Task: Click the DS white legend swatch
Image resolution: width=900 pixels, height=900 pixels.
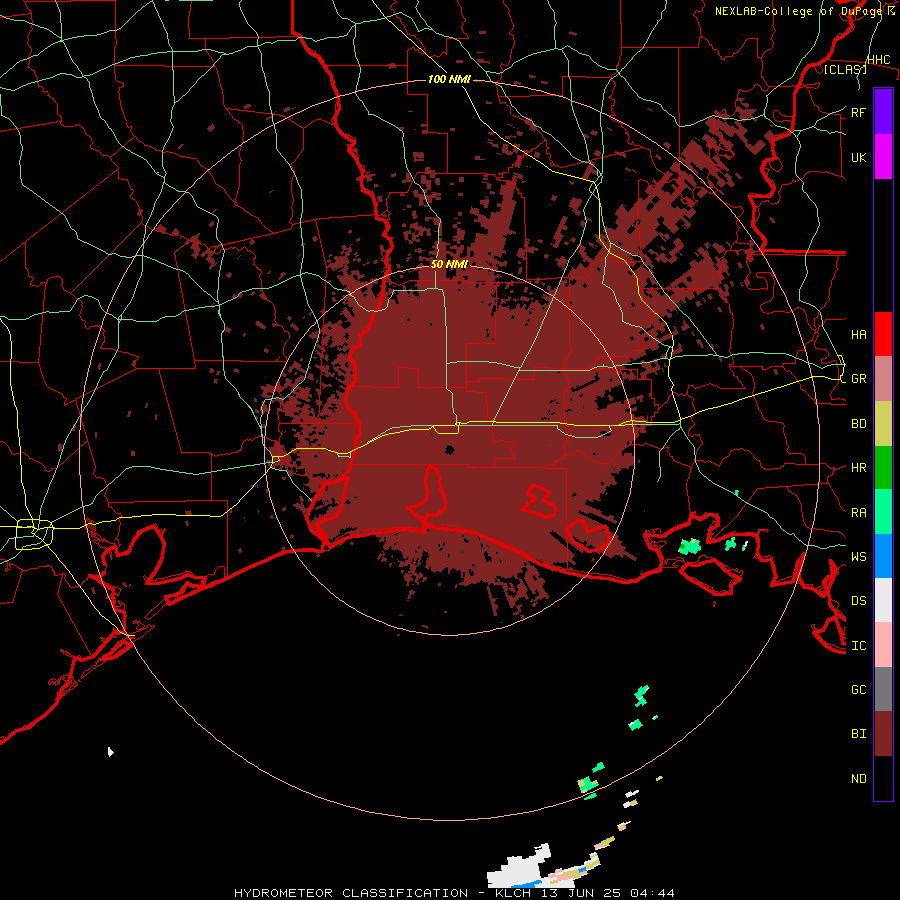Action: coord(883,600)
